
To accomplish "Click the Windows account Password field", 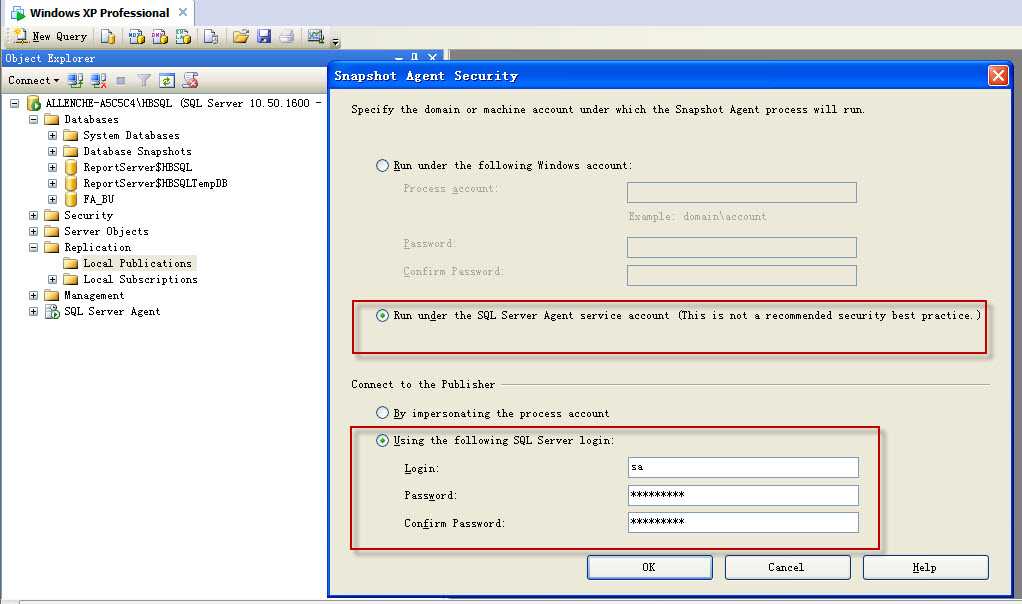I will pyautogui.click(x=742, y=247).
